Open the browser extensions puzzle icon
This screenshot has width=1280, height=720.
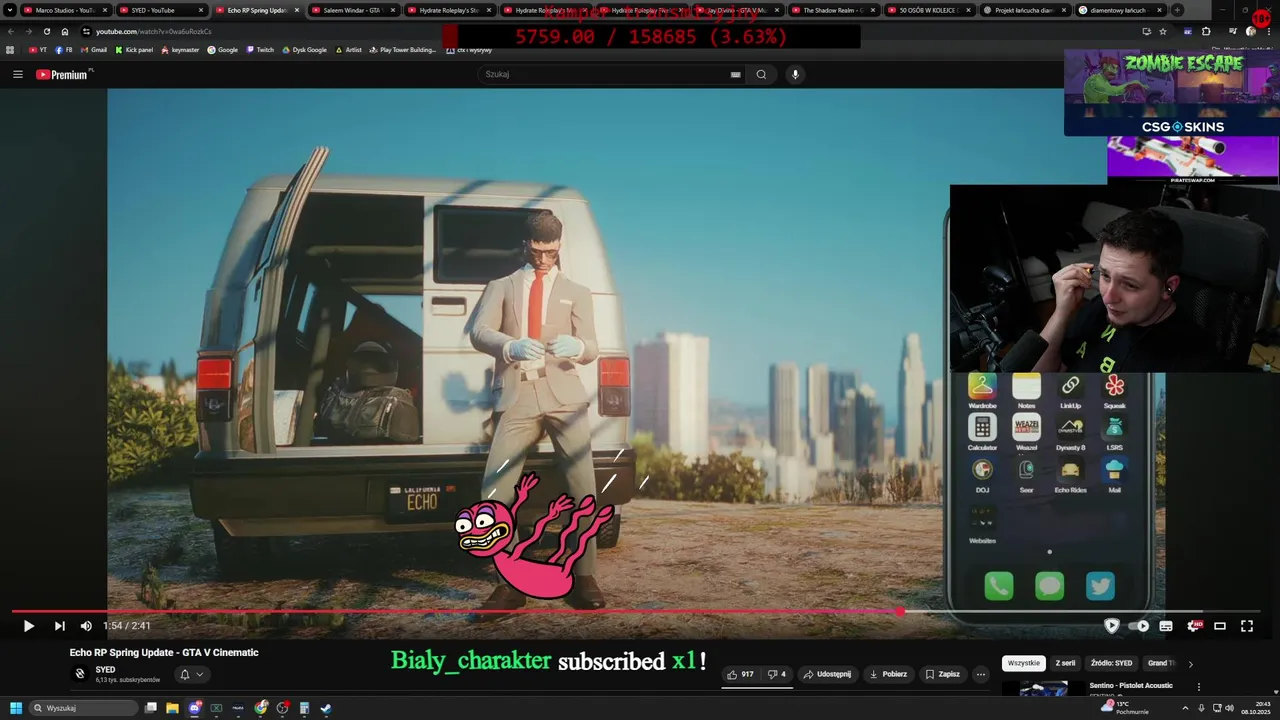click(x=1206, y=31)
